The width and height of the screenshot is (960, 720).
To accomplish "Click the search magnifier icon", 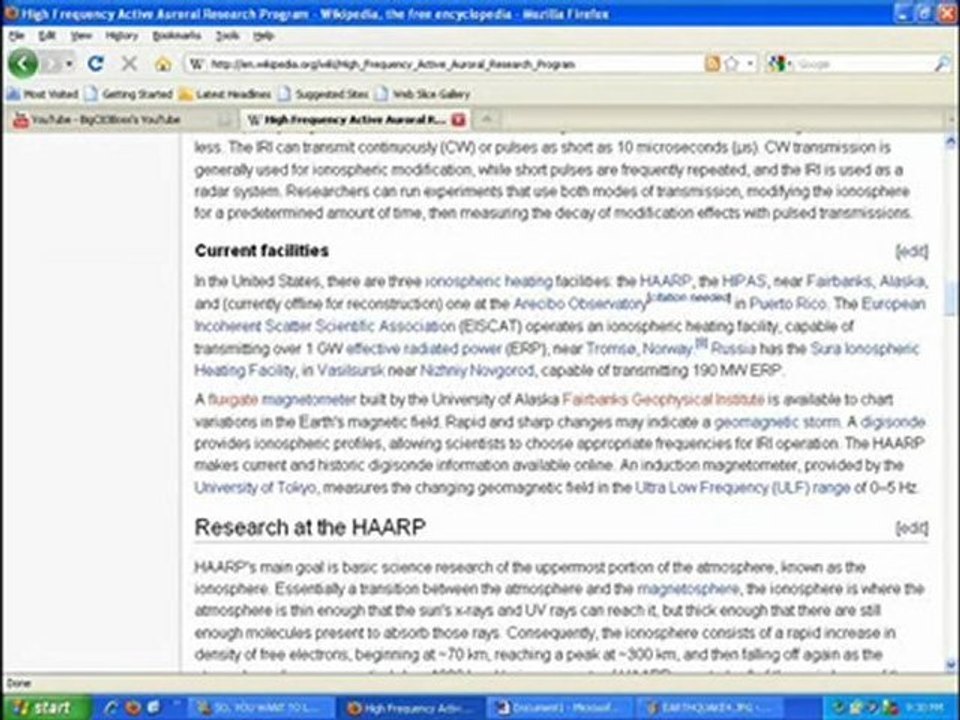I will click(x=943, y=64).
